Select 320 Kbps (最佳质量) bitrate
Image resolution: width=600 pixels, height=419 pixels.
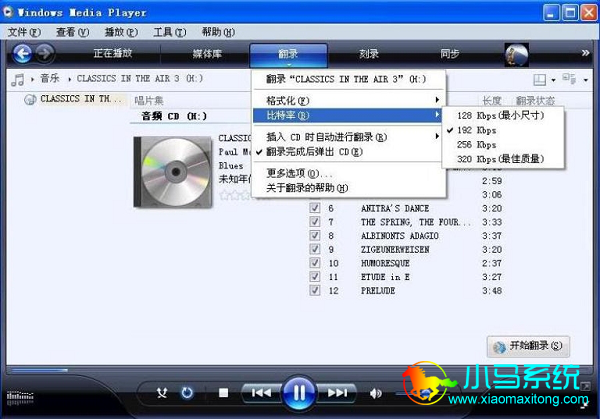pos(503,159)
